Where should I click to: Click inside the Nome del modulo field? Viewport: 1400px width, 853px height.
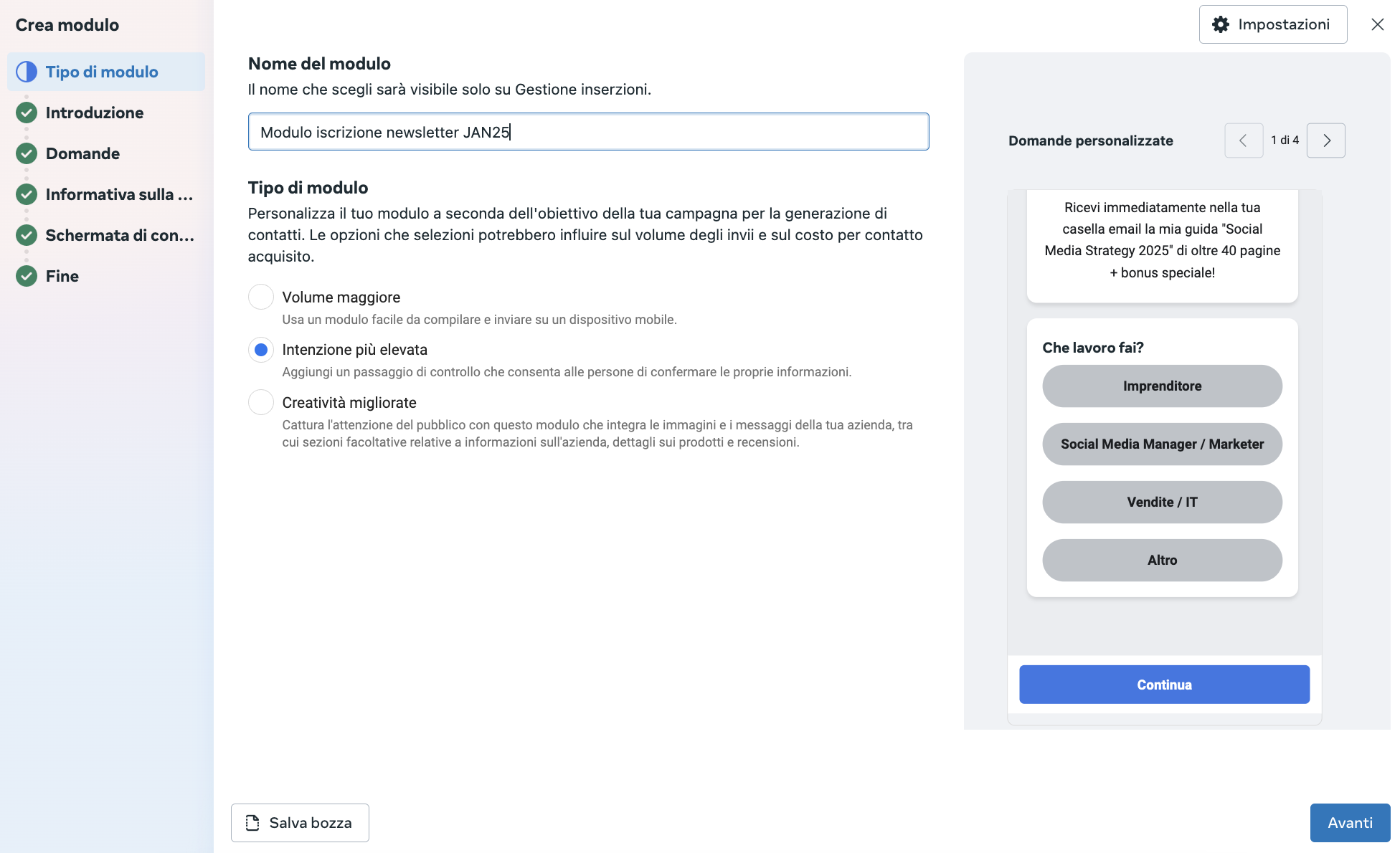tap(588, 132)
